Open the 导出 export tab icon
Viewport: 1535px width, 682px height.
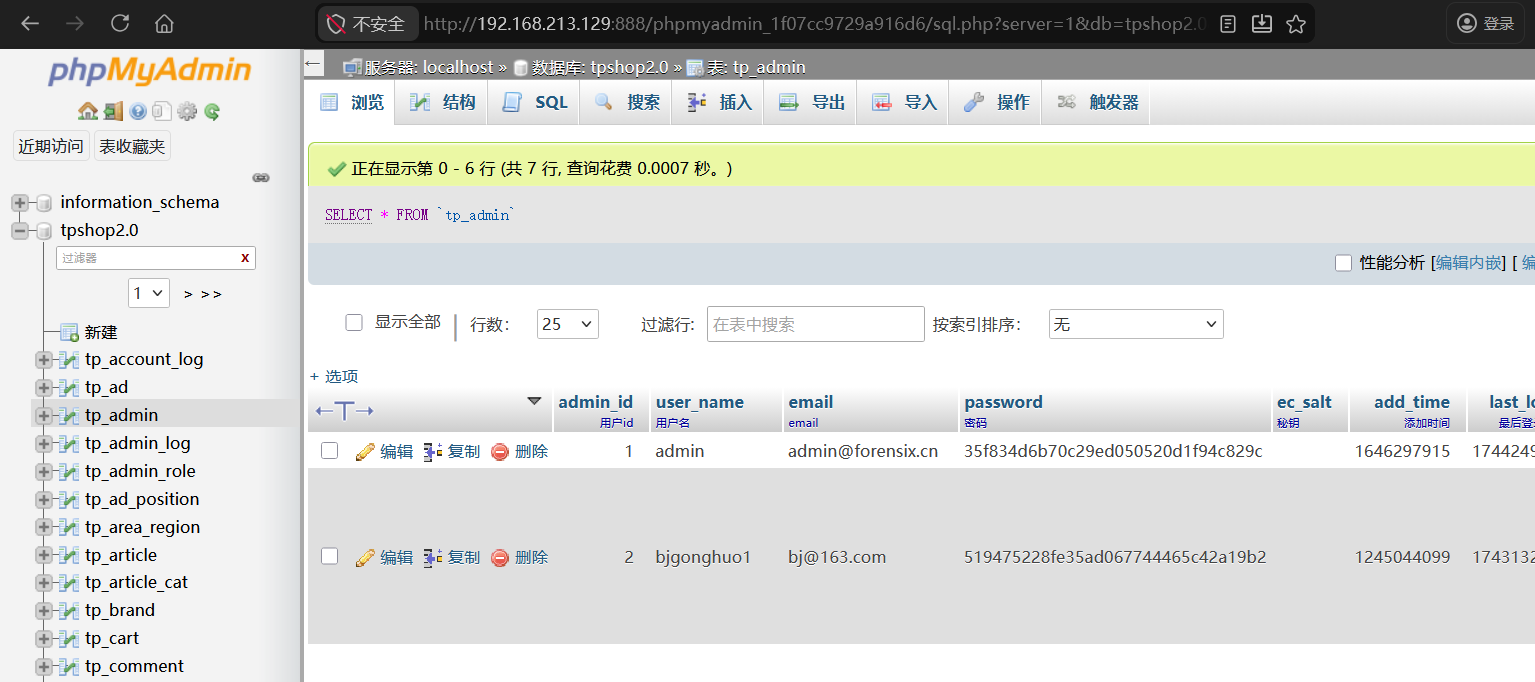tap(787, 101)
